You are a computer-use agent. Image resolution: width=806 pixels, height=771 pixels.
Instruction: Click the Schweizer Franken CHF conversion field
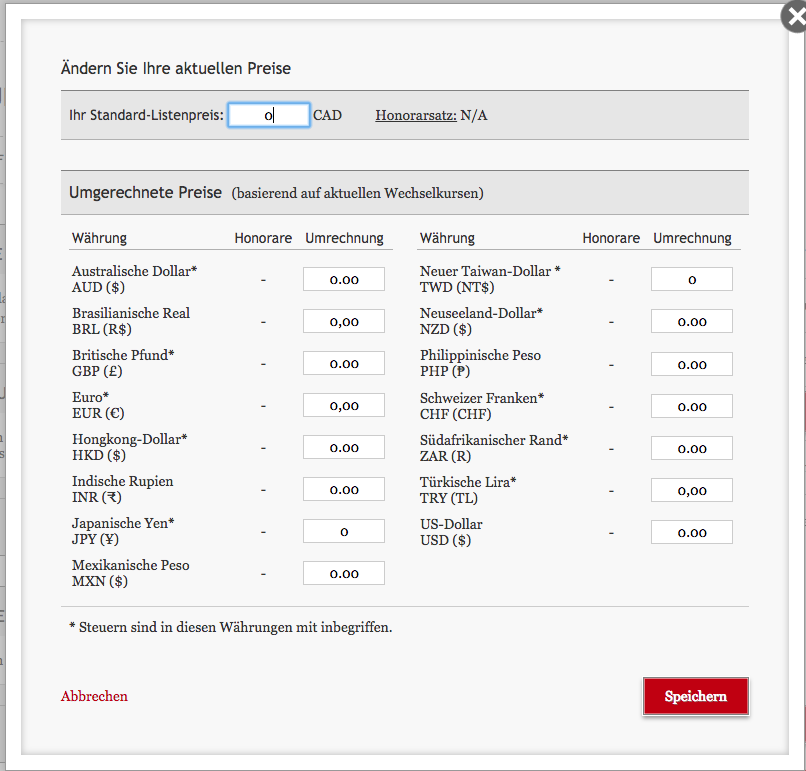point(691,405)
